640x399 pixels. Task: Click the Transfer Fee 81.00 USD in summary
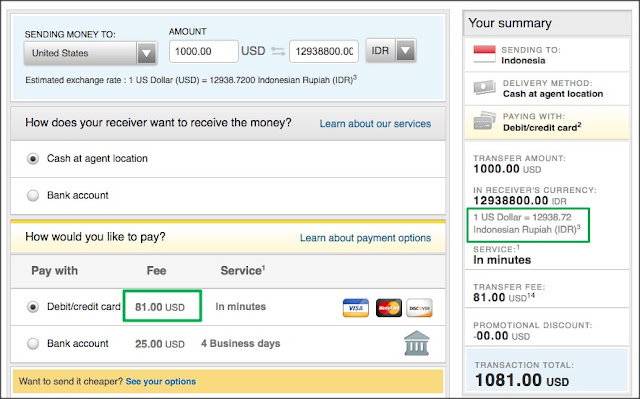pyautogui.click(x=504, y=297)
